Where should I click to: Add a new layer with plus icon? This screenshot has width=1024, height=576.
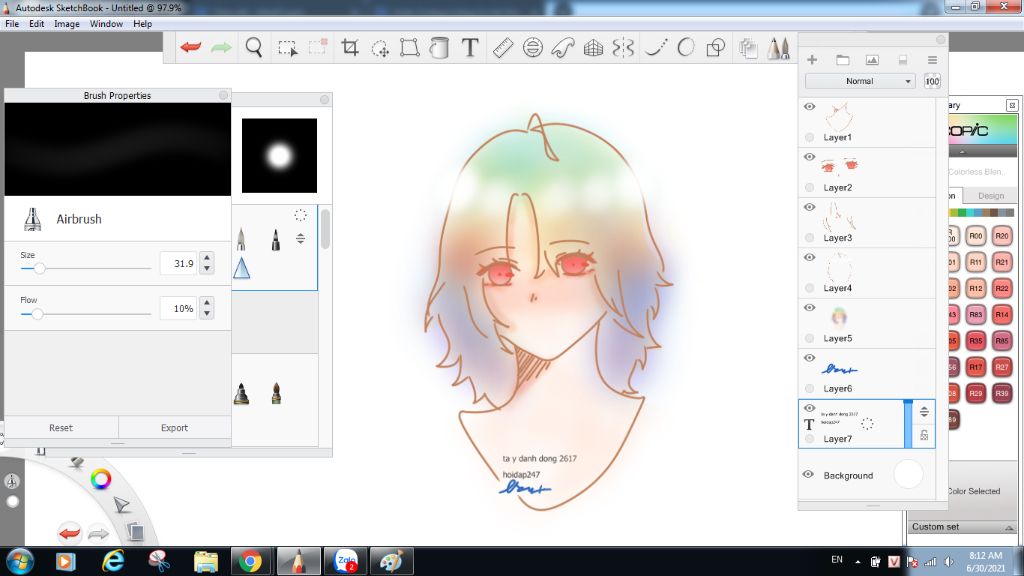click(812, 60)
